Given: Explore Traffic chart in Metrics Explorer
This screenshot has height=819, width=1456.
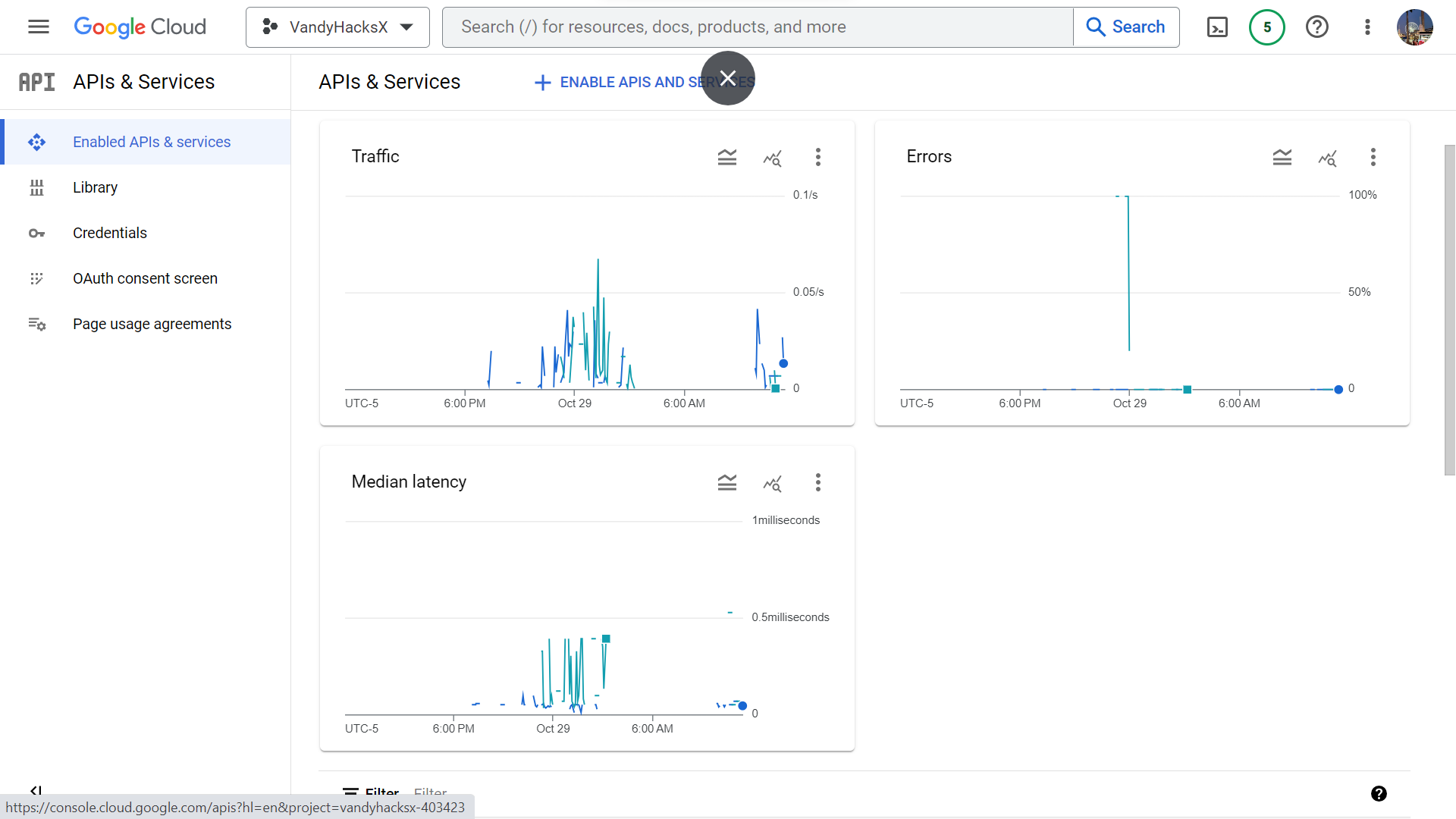Looking at the screenshot, I should (772, 157).
